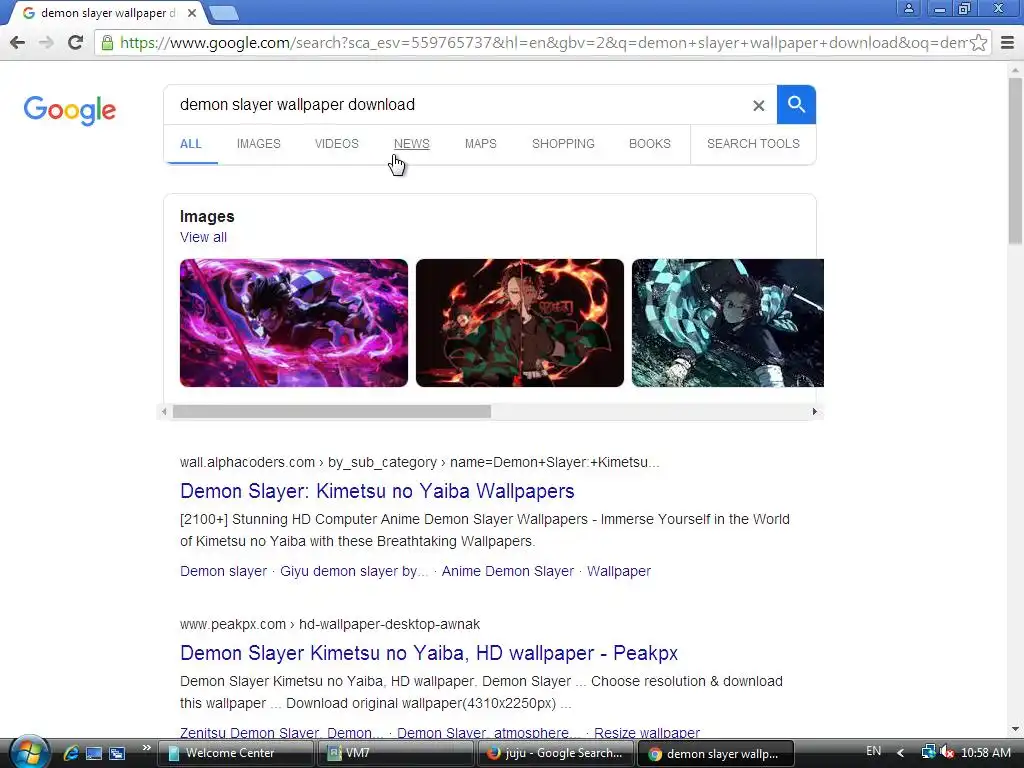Switch to juju - Google Search Firefox window
The width and height of the screenshot is (1024, 768).
[x=556, y=753]
